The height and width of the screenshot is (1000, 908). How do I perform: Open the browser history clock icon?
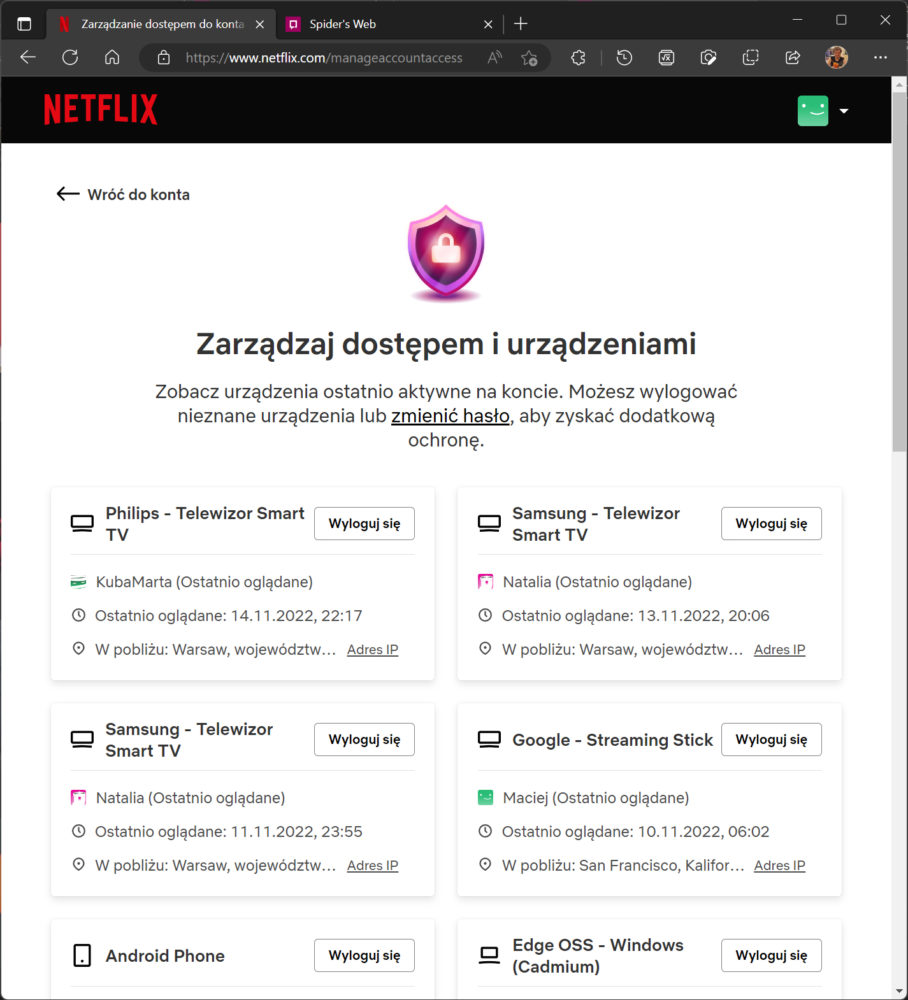[624, 58]
